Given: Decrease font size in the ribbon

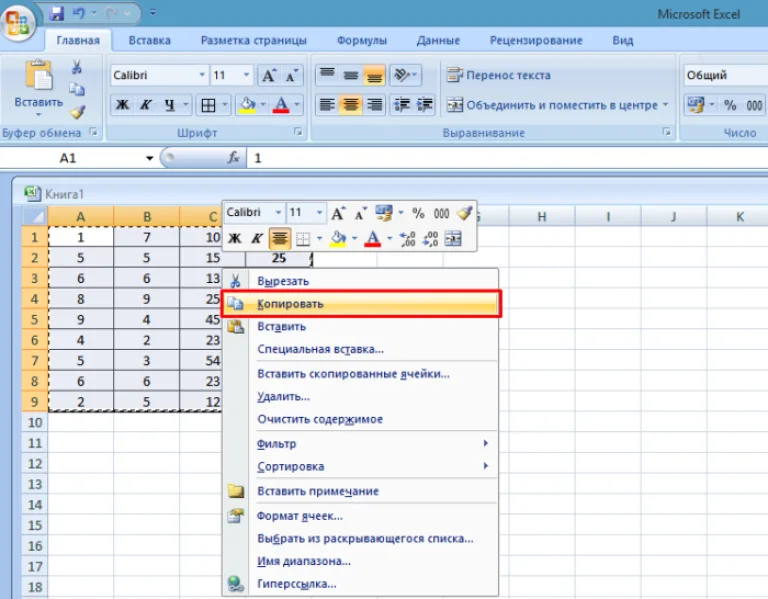Looking at the screenshot, I should (292, 75).
